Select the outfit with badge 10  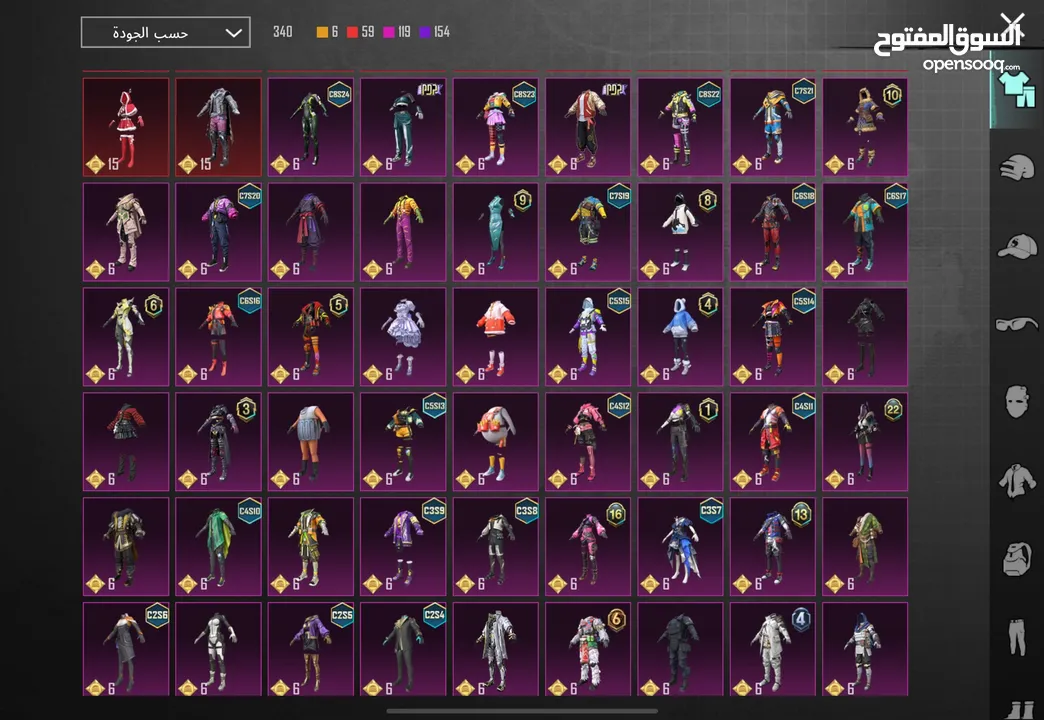tap(865, 127)
